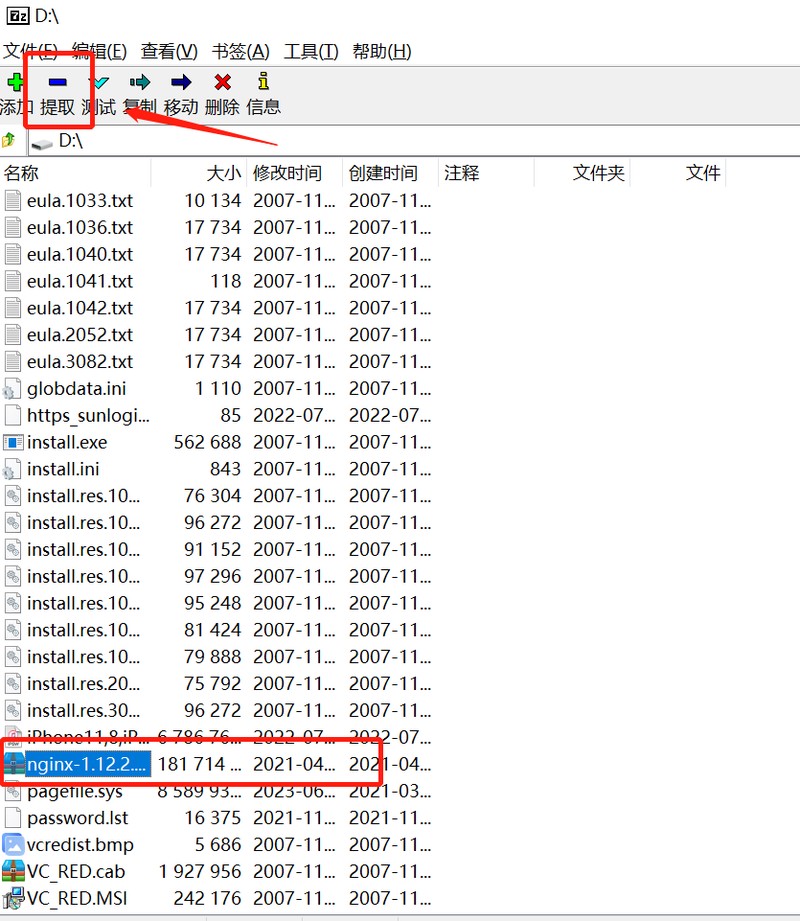This screenshot has width=800, height=921.
Task: Click the D:\ address path field
Action: pos(414,141)
